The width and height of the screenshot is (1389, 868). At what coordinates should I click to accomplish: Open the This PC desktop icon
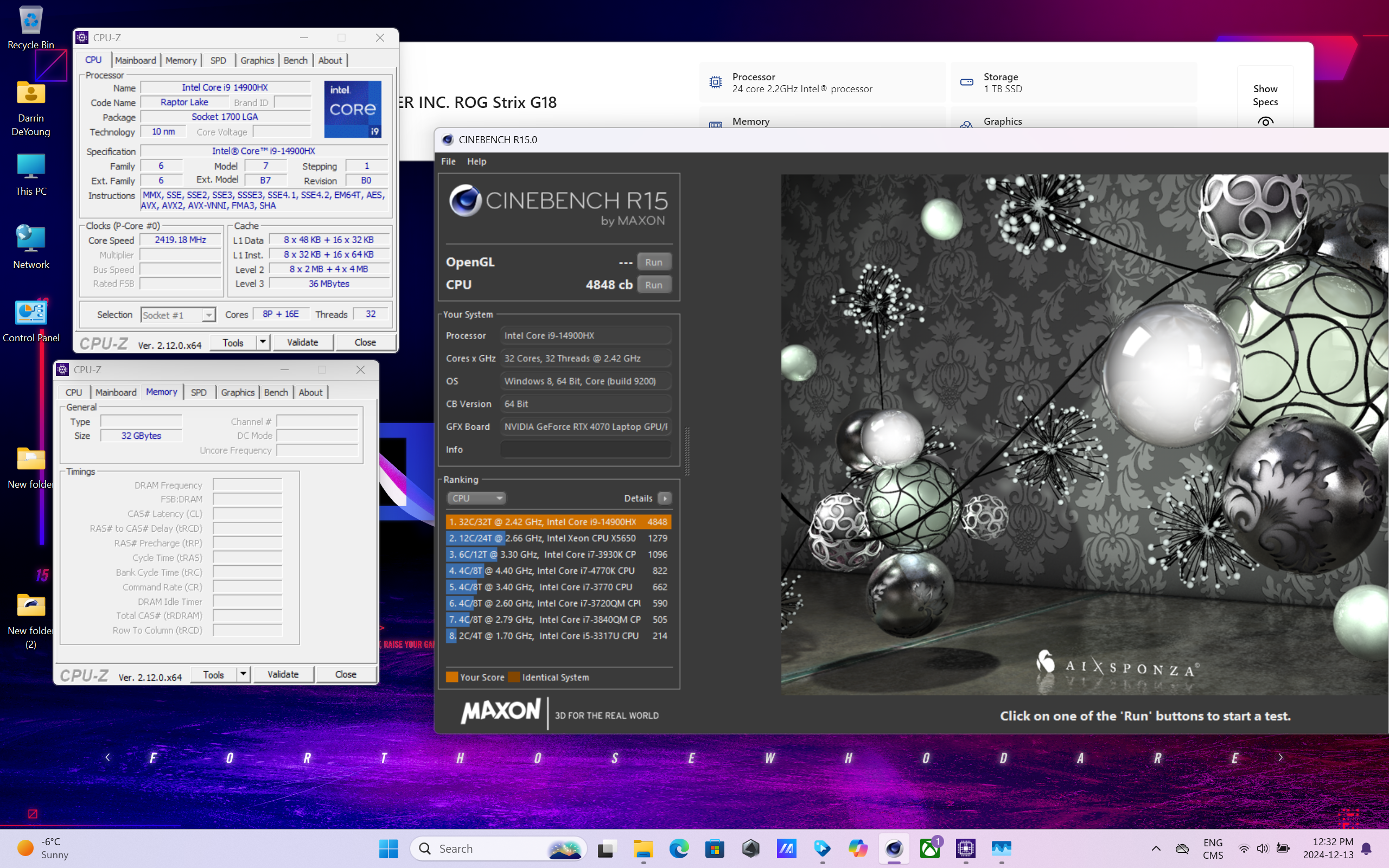(x=31, y=174)
